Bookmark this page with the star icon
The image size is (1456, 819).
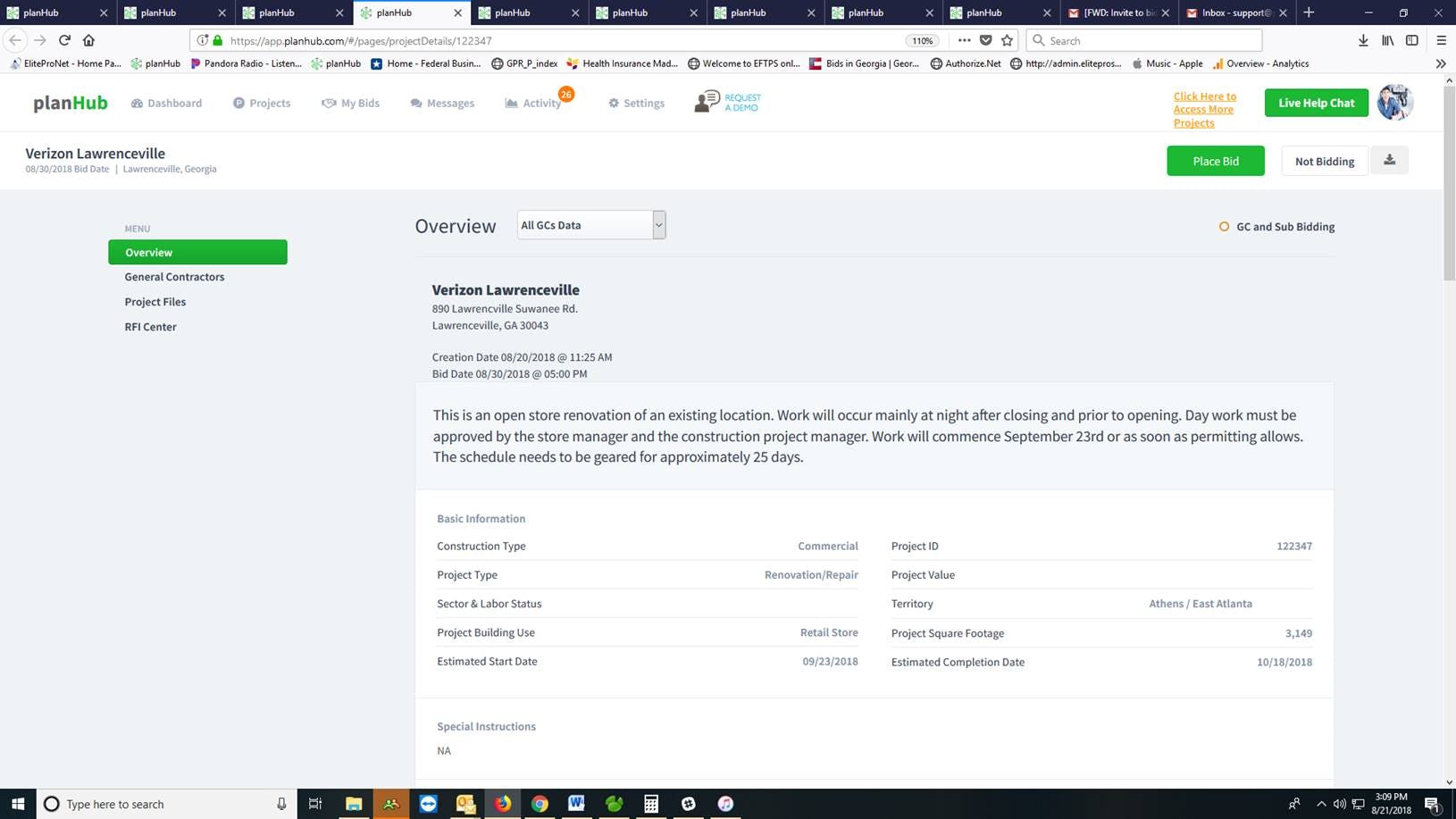(x=1008, y=40)
